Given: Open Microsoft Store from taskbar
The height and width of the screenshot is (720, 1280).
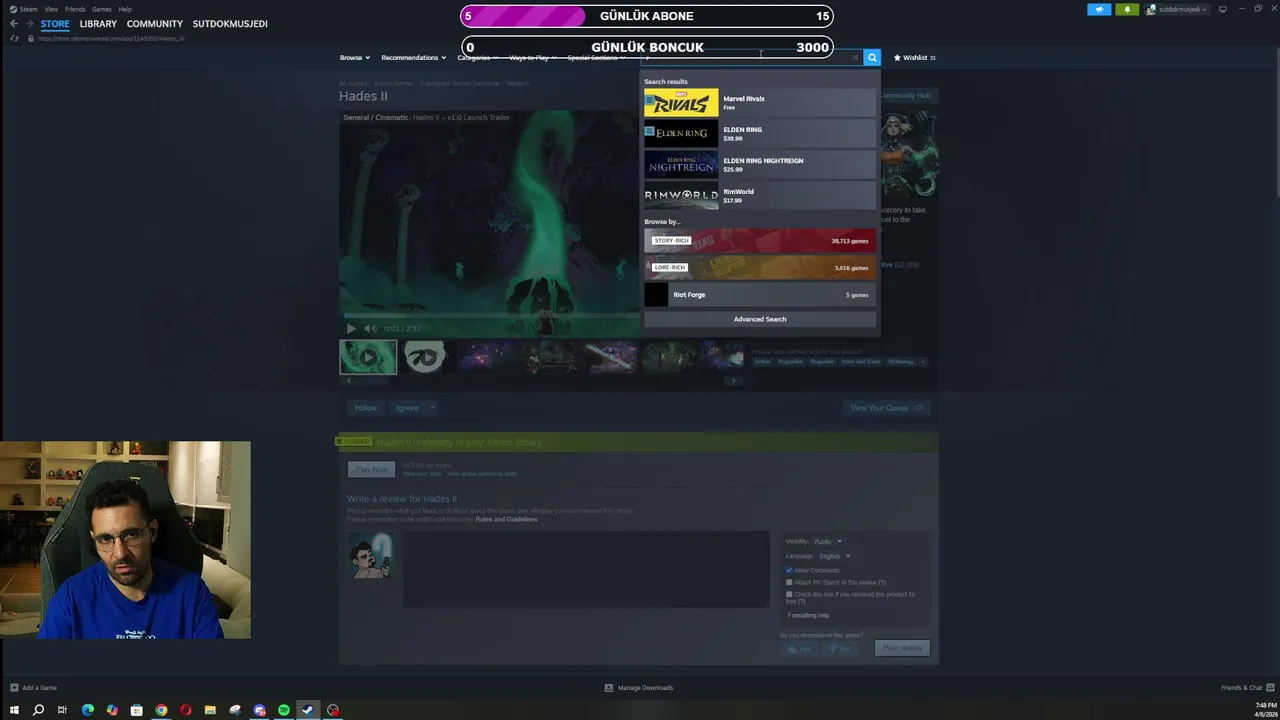Looking at the screenshot, I should [137, 710].
